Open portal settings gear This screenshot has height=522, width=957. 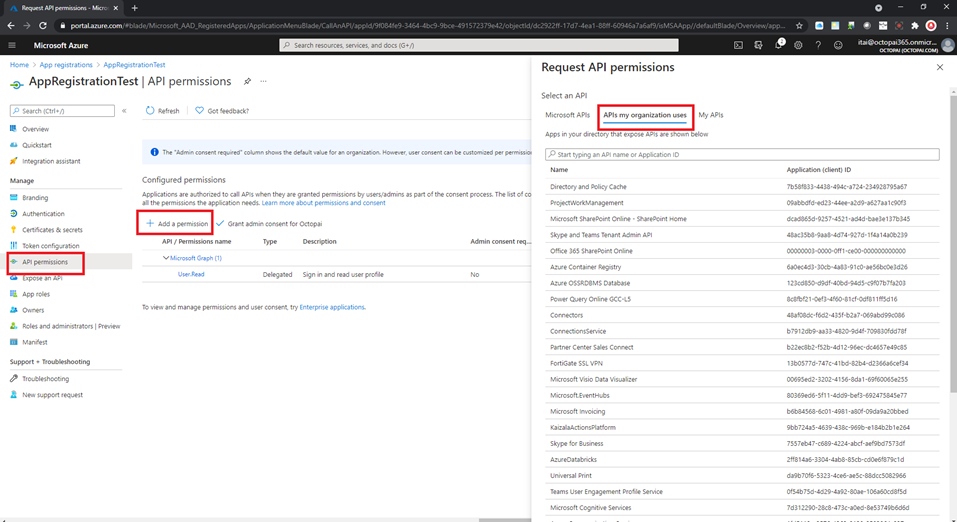click(x=798, y=45)
